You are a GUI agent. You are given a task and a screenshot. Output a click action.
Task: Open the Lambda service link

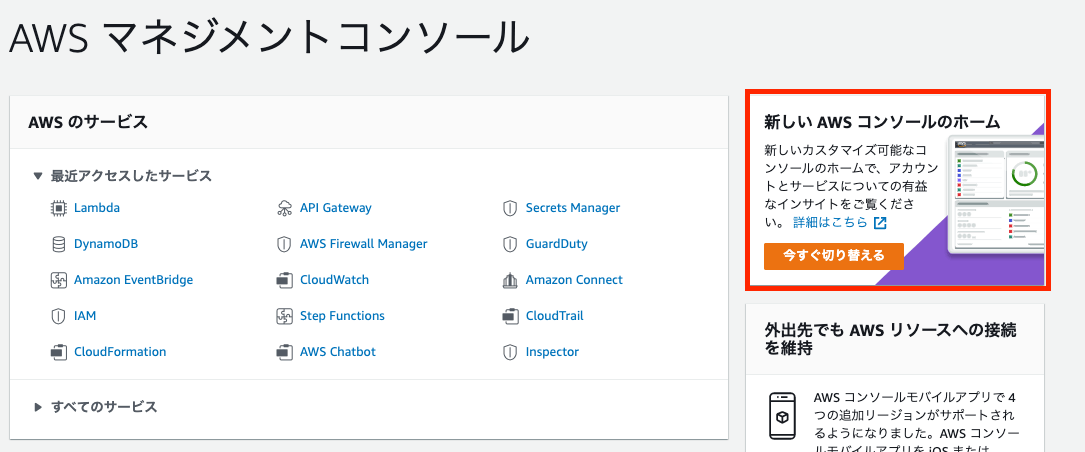tap(97, 208)
